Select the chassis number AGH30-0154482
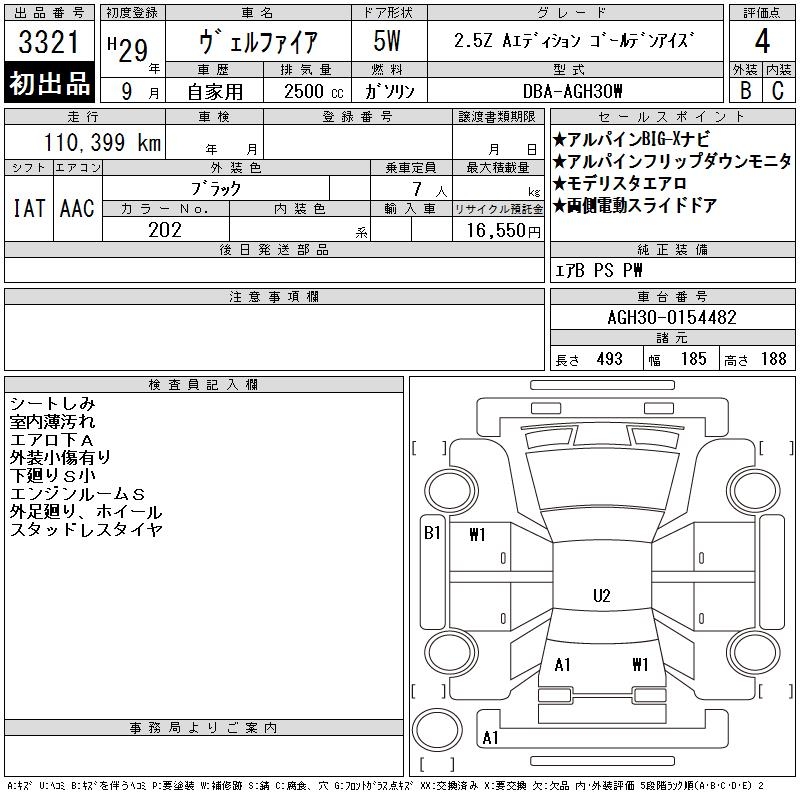 (x=672, y=317)
